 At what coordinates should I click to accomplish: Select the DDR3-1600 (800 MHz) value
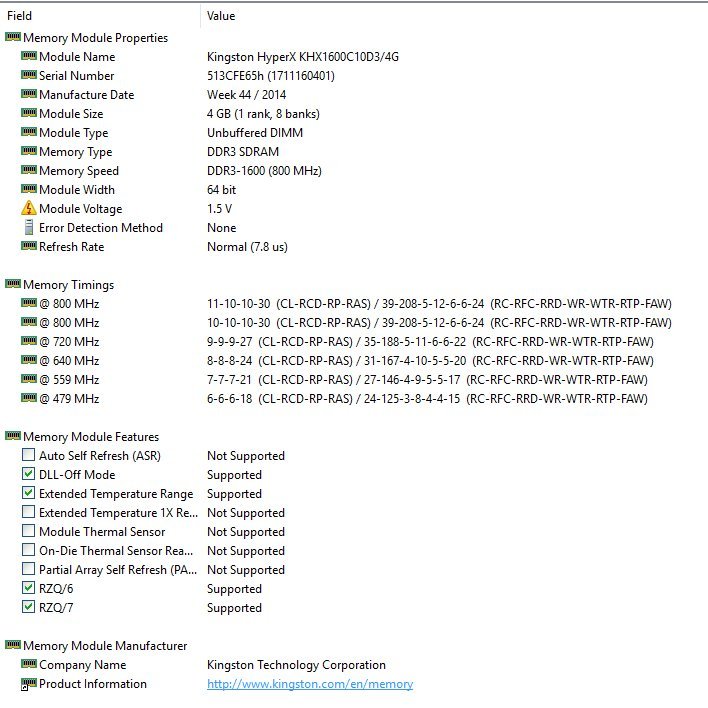(x=264, y=171)
